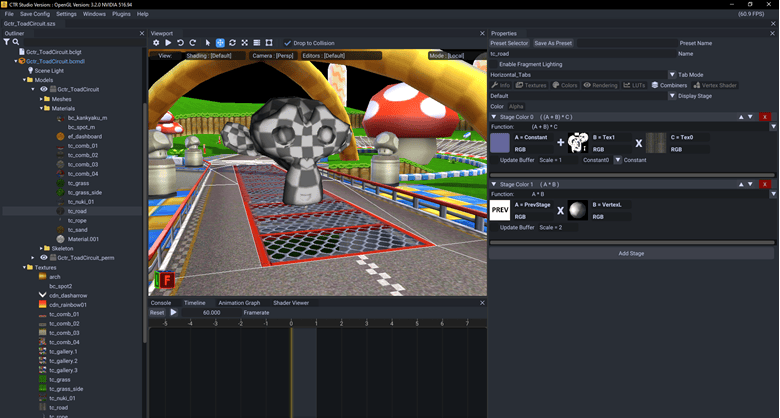Image resolution: width=780 pixels, height=418 pixels.
Task: Open viewport settings gear icon
Action: coord(155,43)
